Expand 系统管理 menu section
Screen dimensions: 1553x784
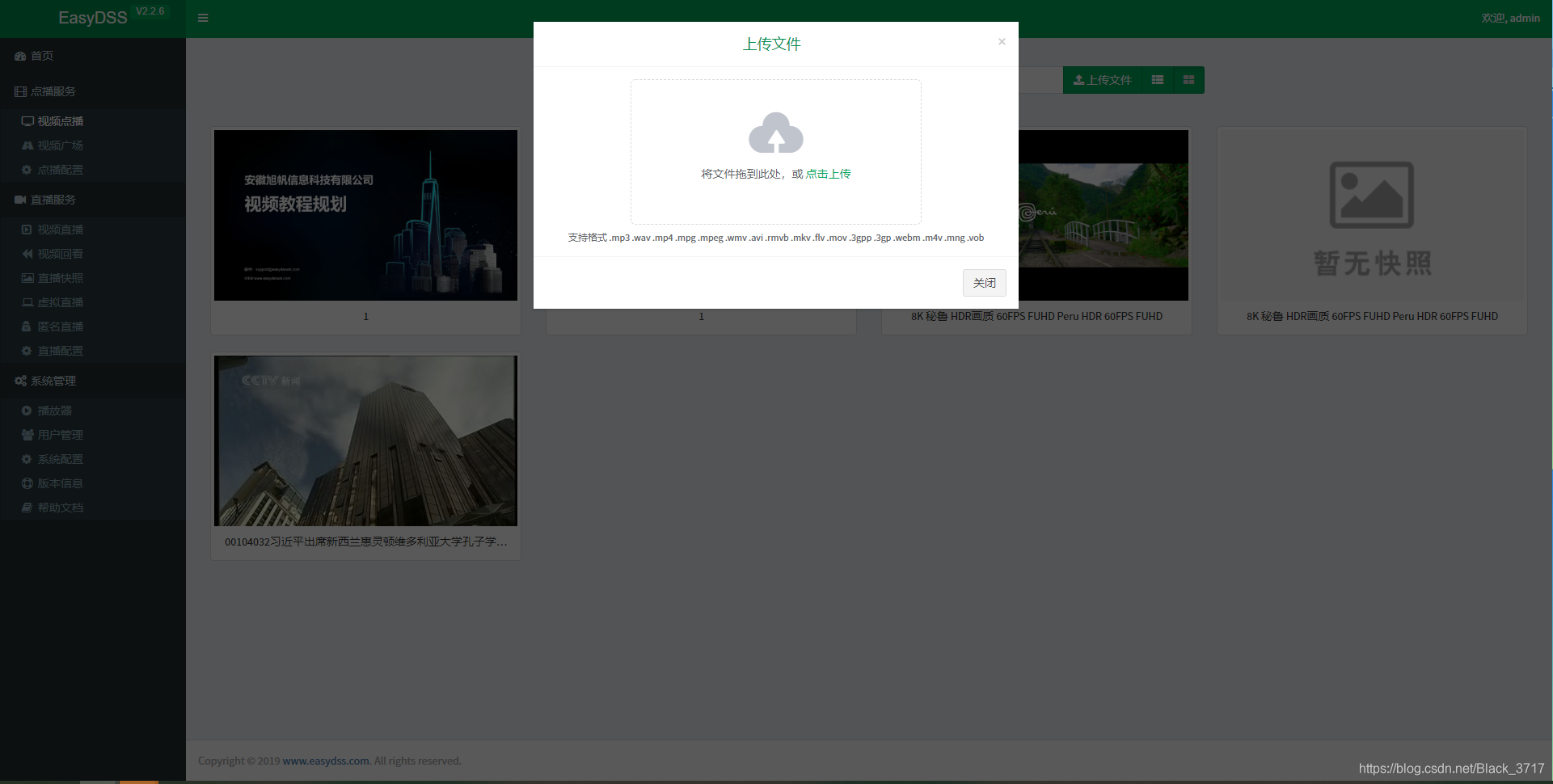[x=93, y=381]
